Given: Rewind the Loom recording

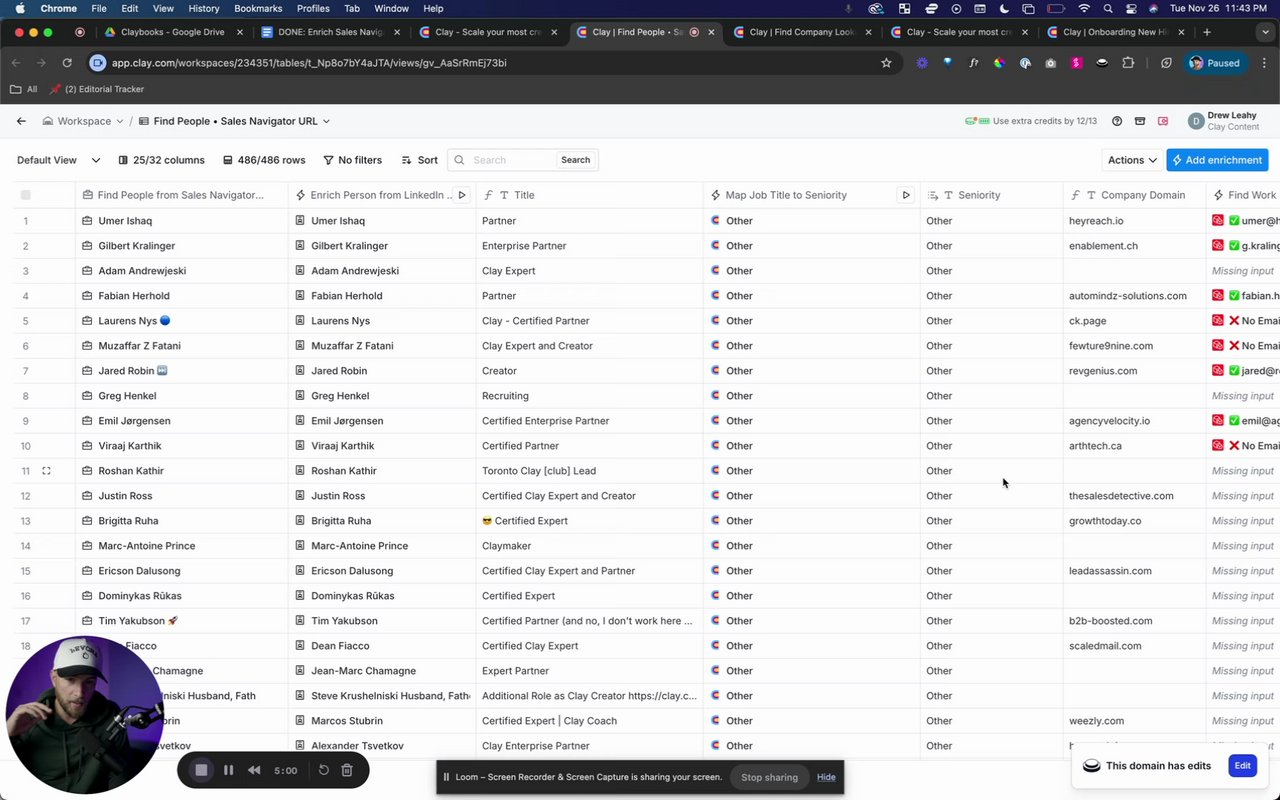Looking at the screenshot, I should (254, 770).
